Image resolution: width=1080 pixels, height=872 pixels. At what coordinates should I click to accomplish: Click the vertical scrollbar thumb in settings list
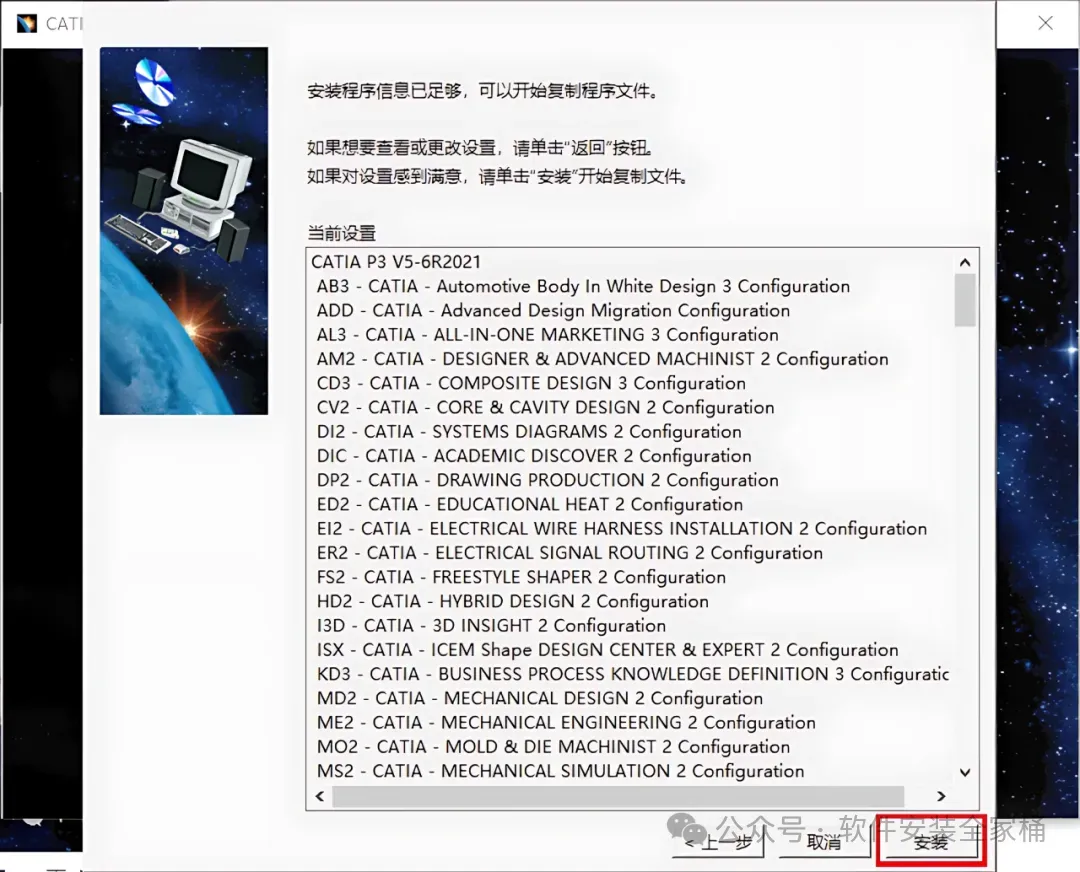(x=965, y=300)
